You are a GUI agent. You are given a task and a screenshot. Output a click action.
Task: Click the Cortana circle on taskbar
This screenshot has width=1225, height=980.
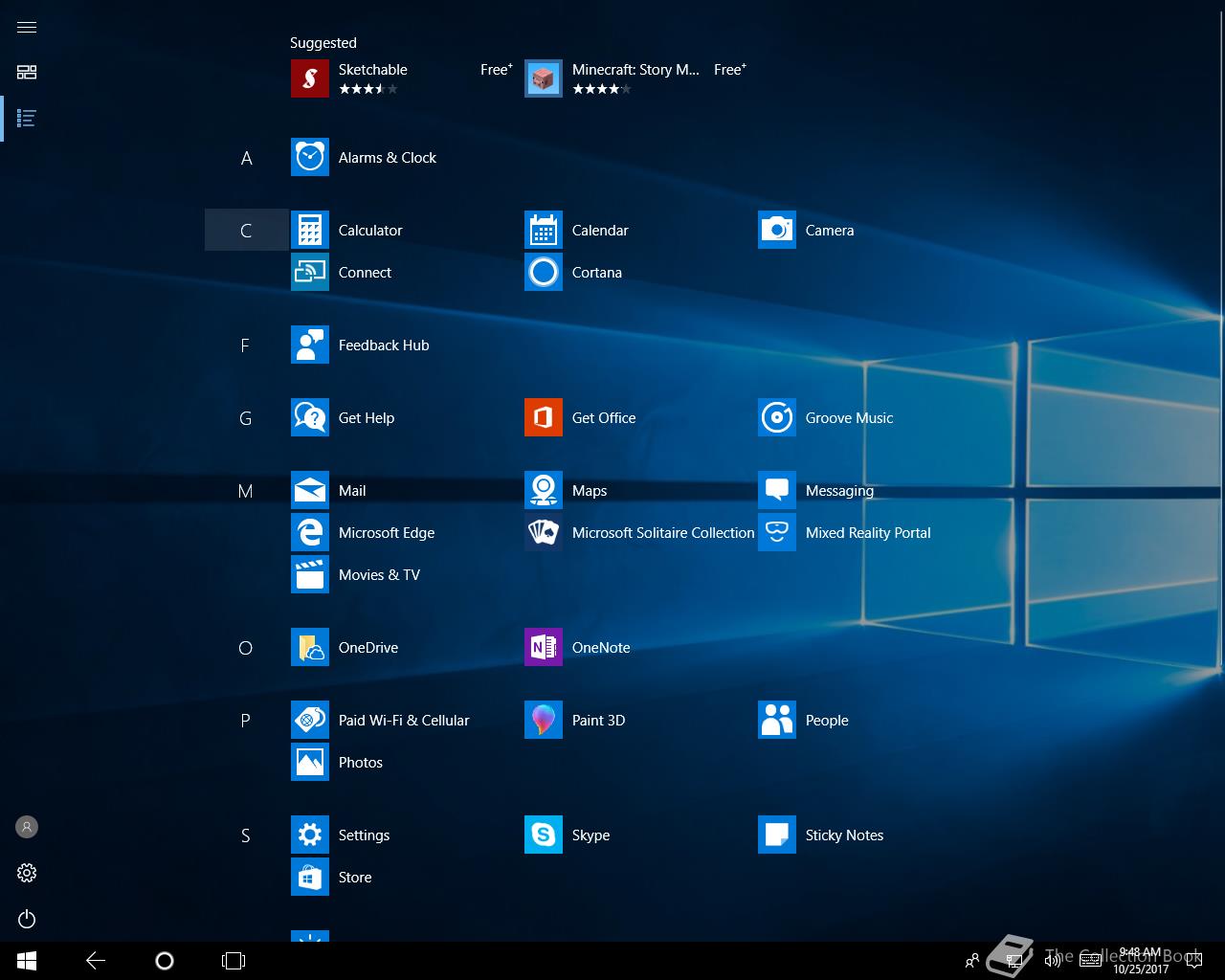tap(165, 961)
